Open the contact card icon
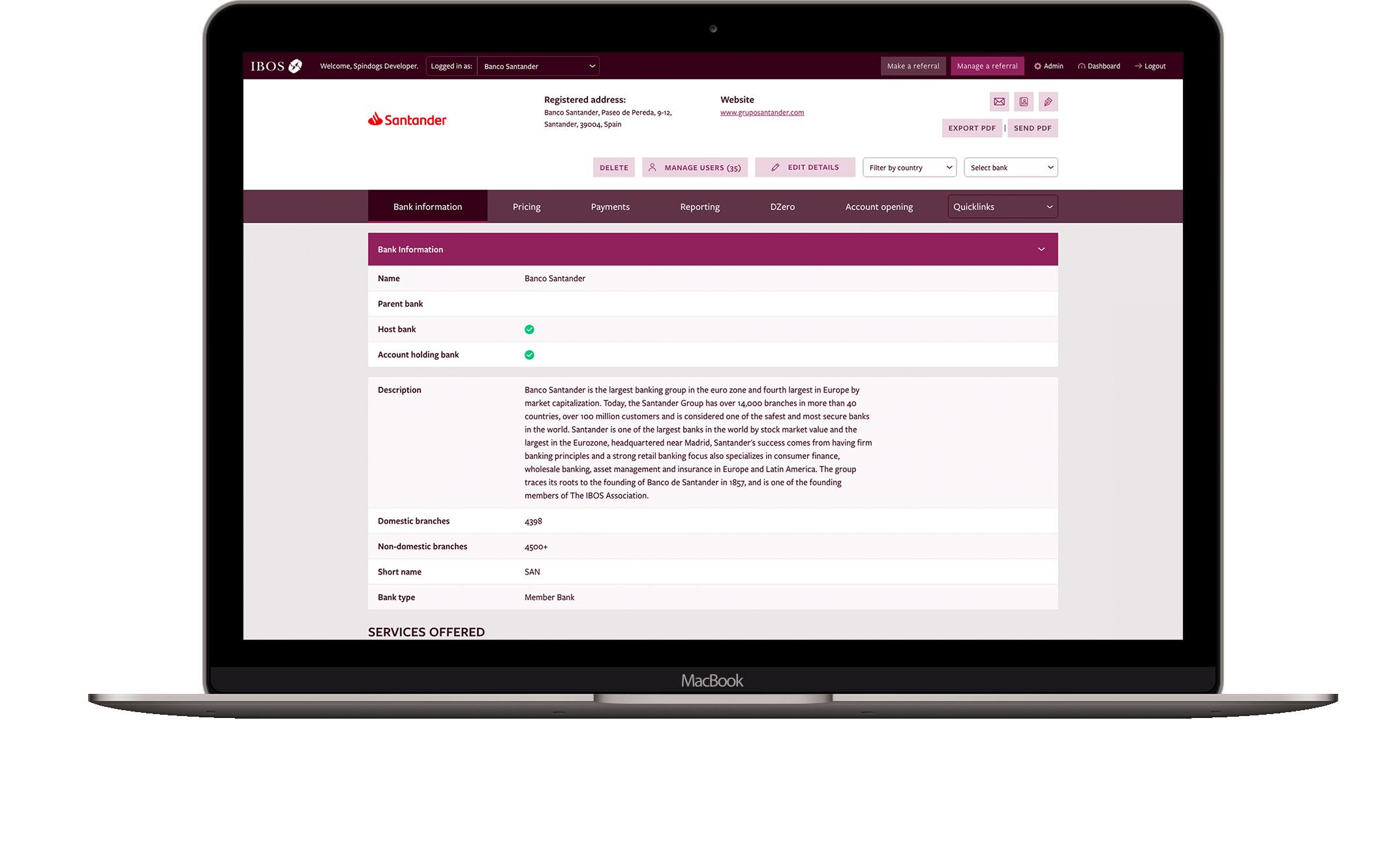1395x868 pixels. pos(1024,102)
